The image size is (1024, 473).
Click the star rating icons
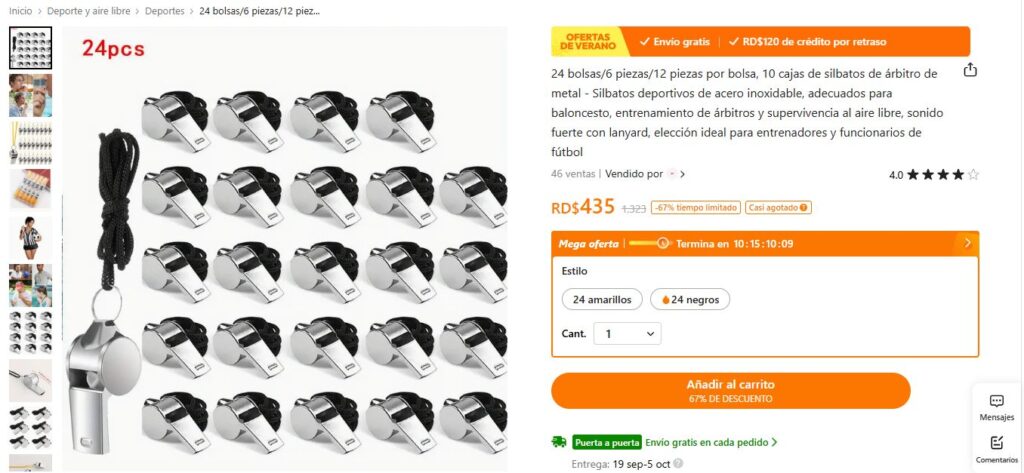coord(942,174)
